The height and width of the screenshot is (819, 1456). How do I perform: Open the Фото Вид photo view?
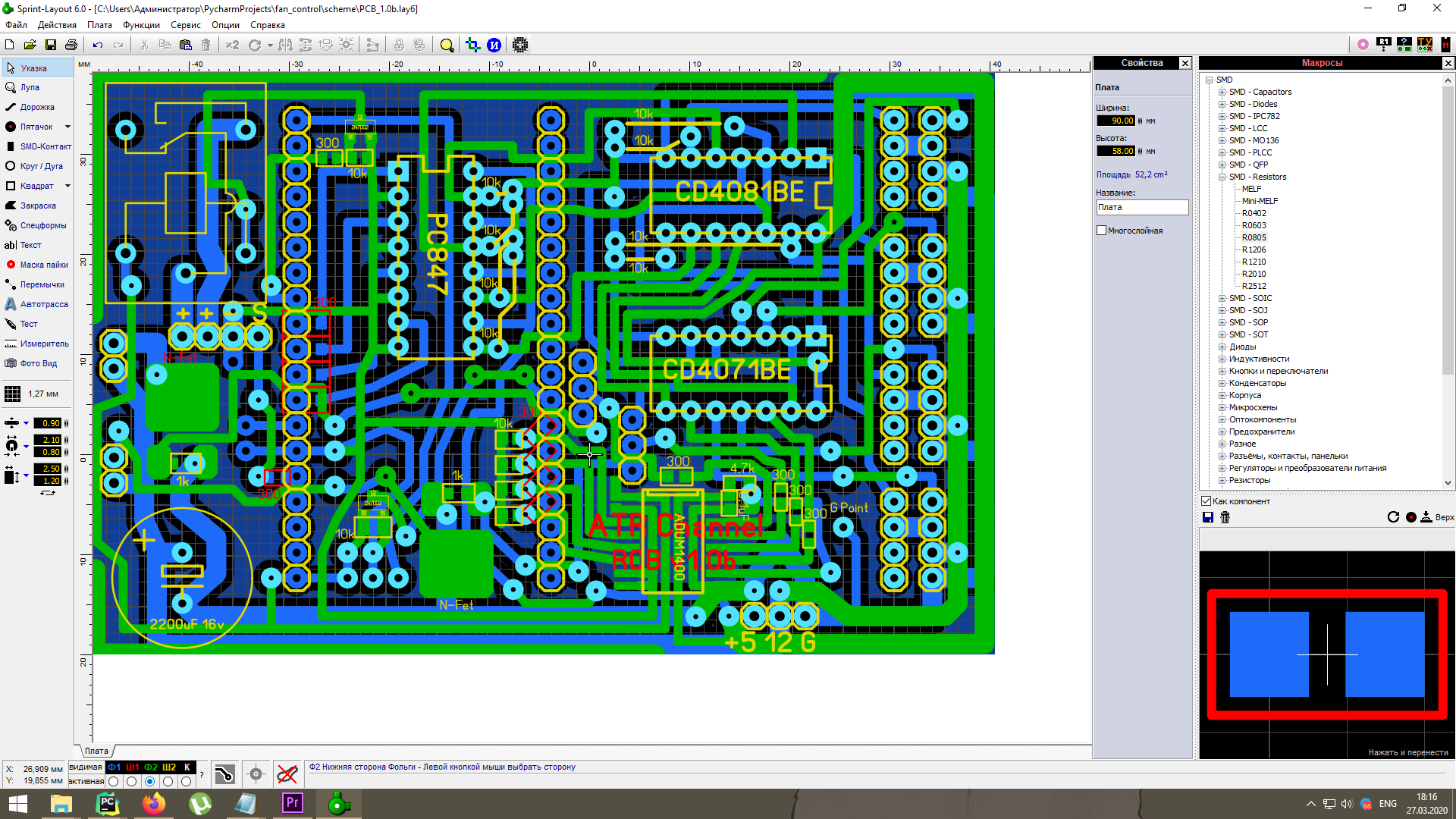tap(38, 363)
